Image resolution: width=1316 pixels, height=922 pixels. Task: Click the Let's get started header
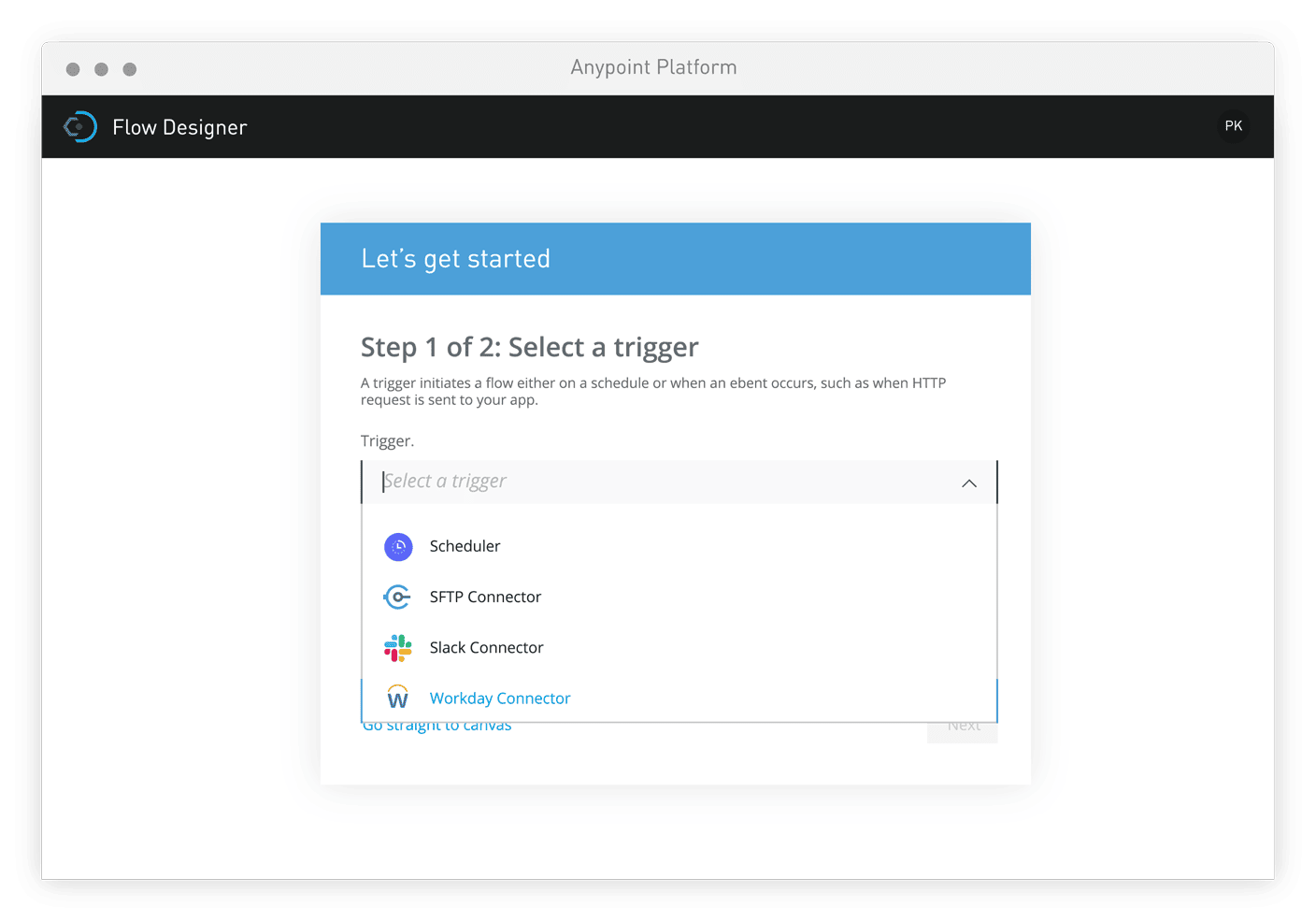[x=676, y=259]
